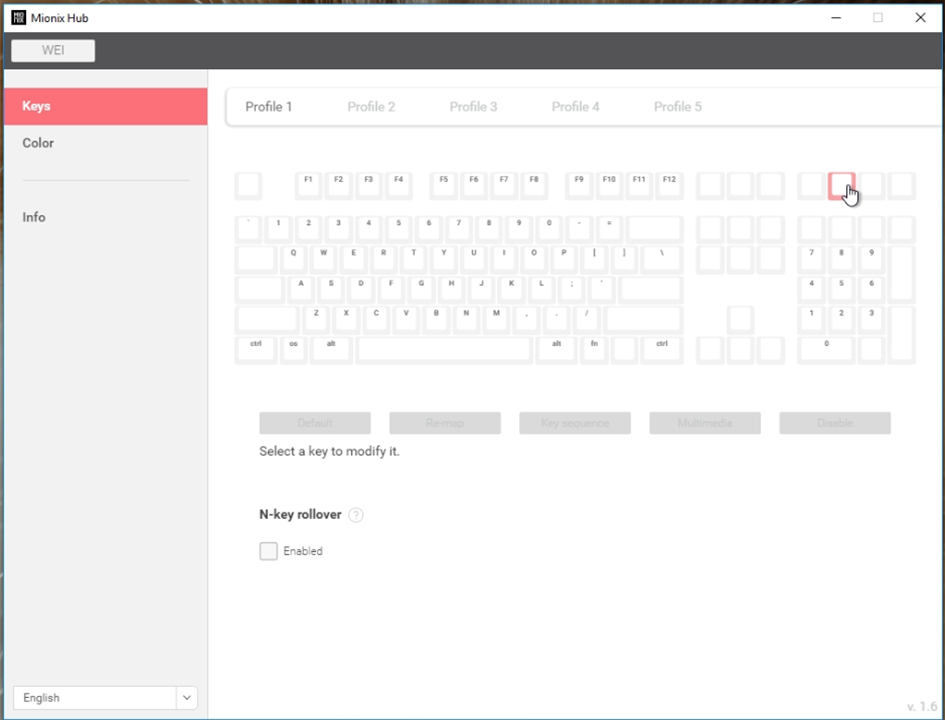Screen dimensions: 945x720
Task: Select the numpad 3 key
Action: coord(871,319)
